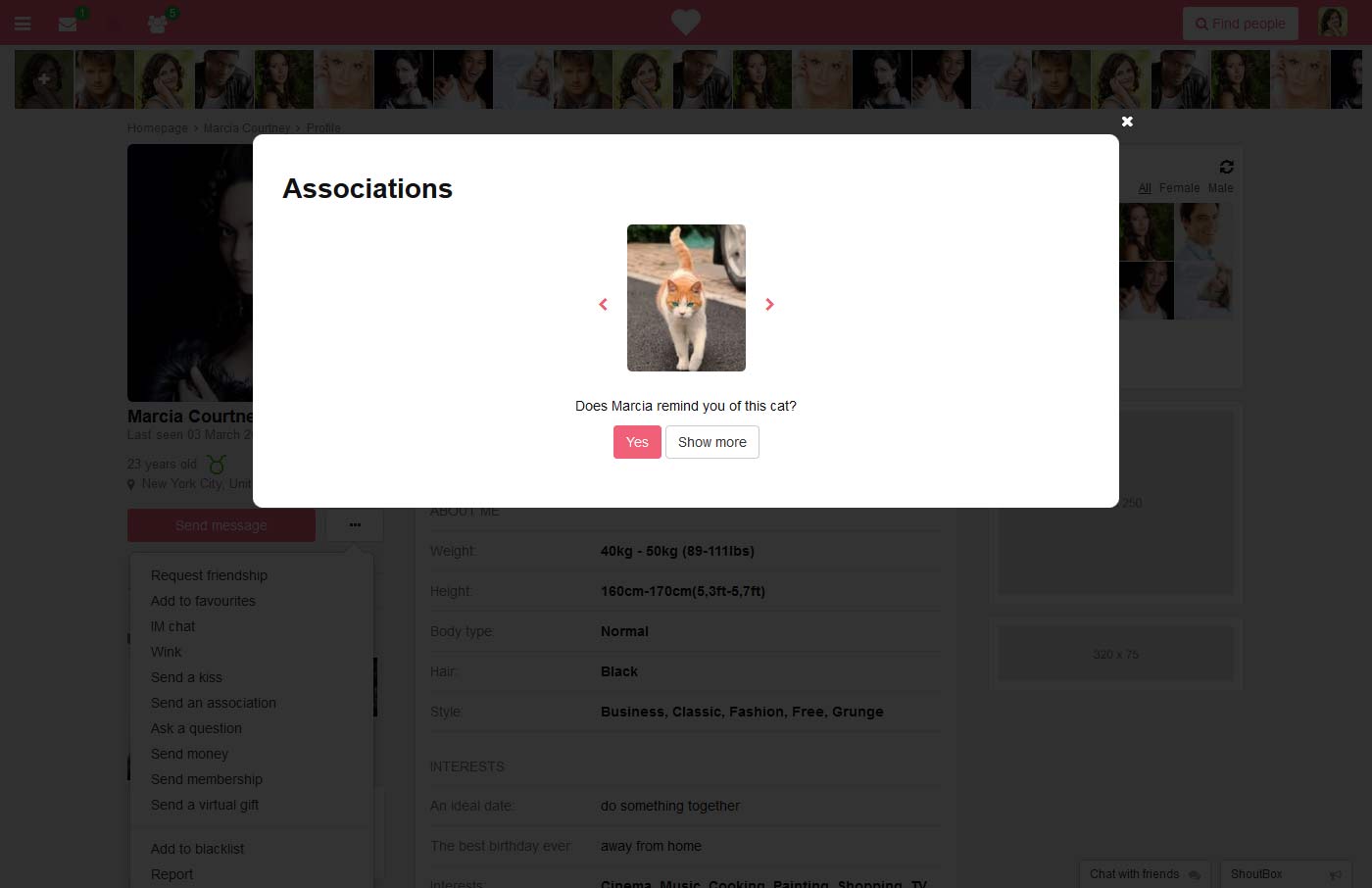The height and width of the screenshot is (888, 1372).
Task: Click the 'do something together' text
Action: 670,806
